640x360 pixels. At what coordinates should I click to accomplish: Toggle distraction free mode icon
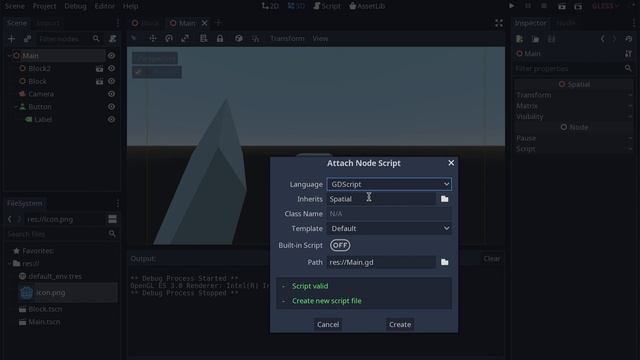(x=499, y=23)
